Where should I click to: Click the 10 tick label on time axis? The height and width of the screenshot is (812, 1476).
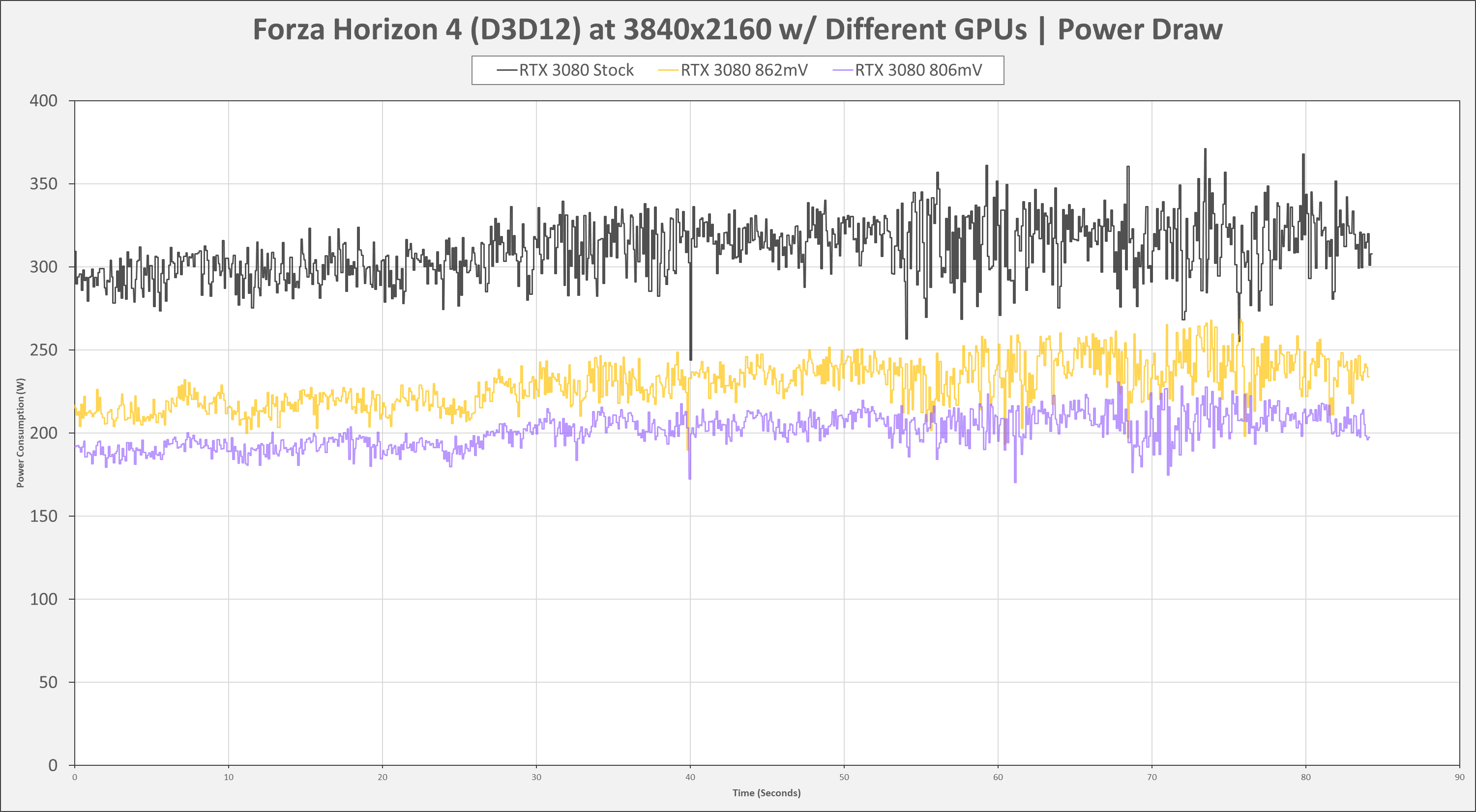pyautogui.click(x=229, y=777)
